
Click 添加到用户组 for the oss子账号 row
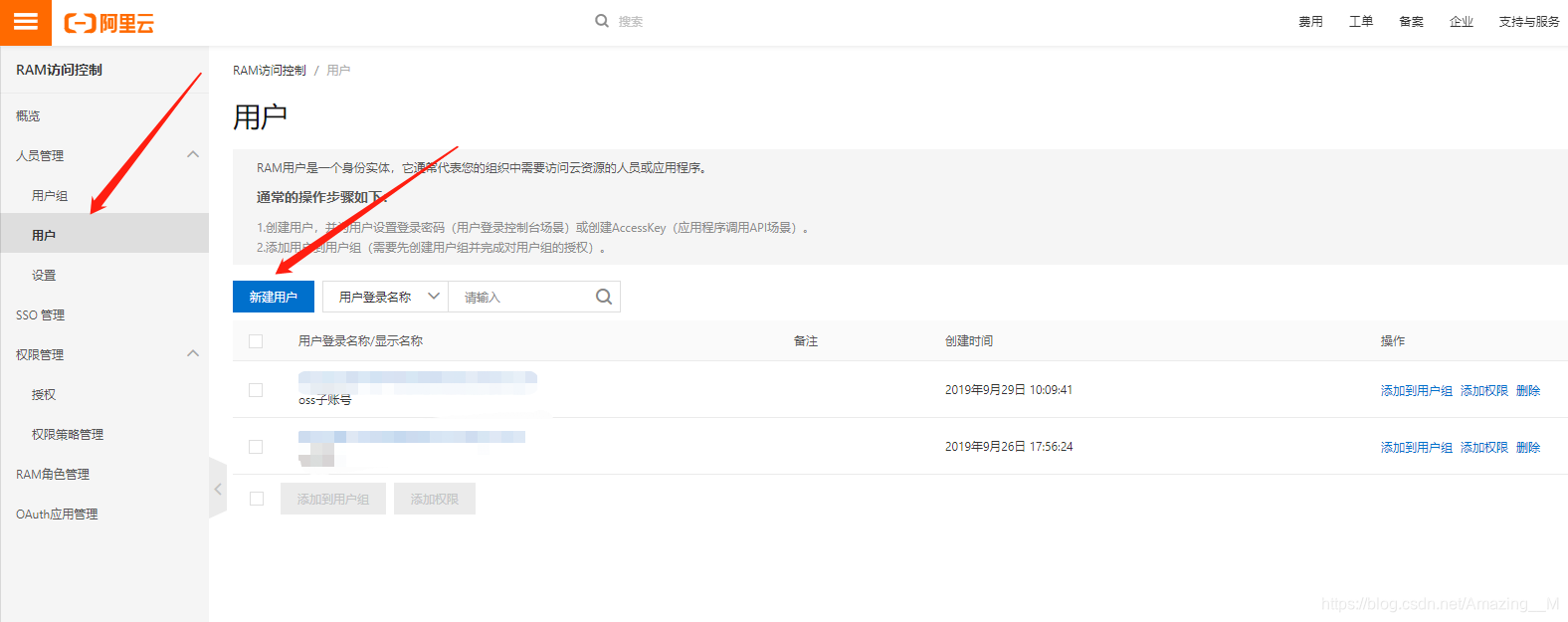(1417, 391)
